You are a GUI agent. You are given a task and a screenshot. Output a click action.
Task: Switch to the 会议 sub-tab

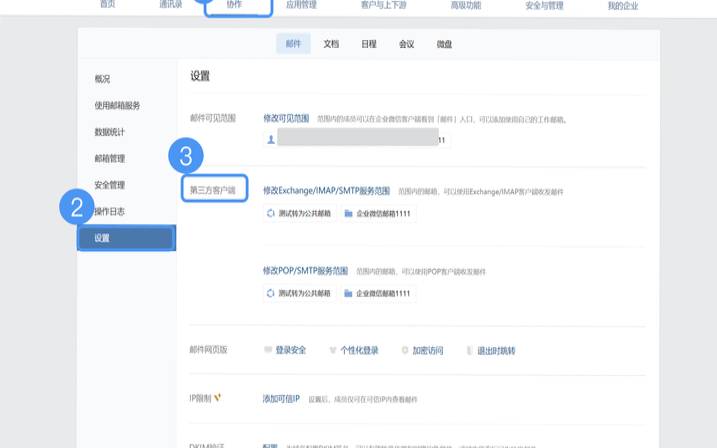coord(407,44)
